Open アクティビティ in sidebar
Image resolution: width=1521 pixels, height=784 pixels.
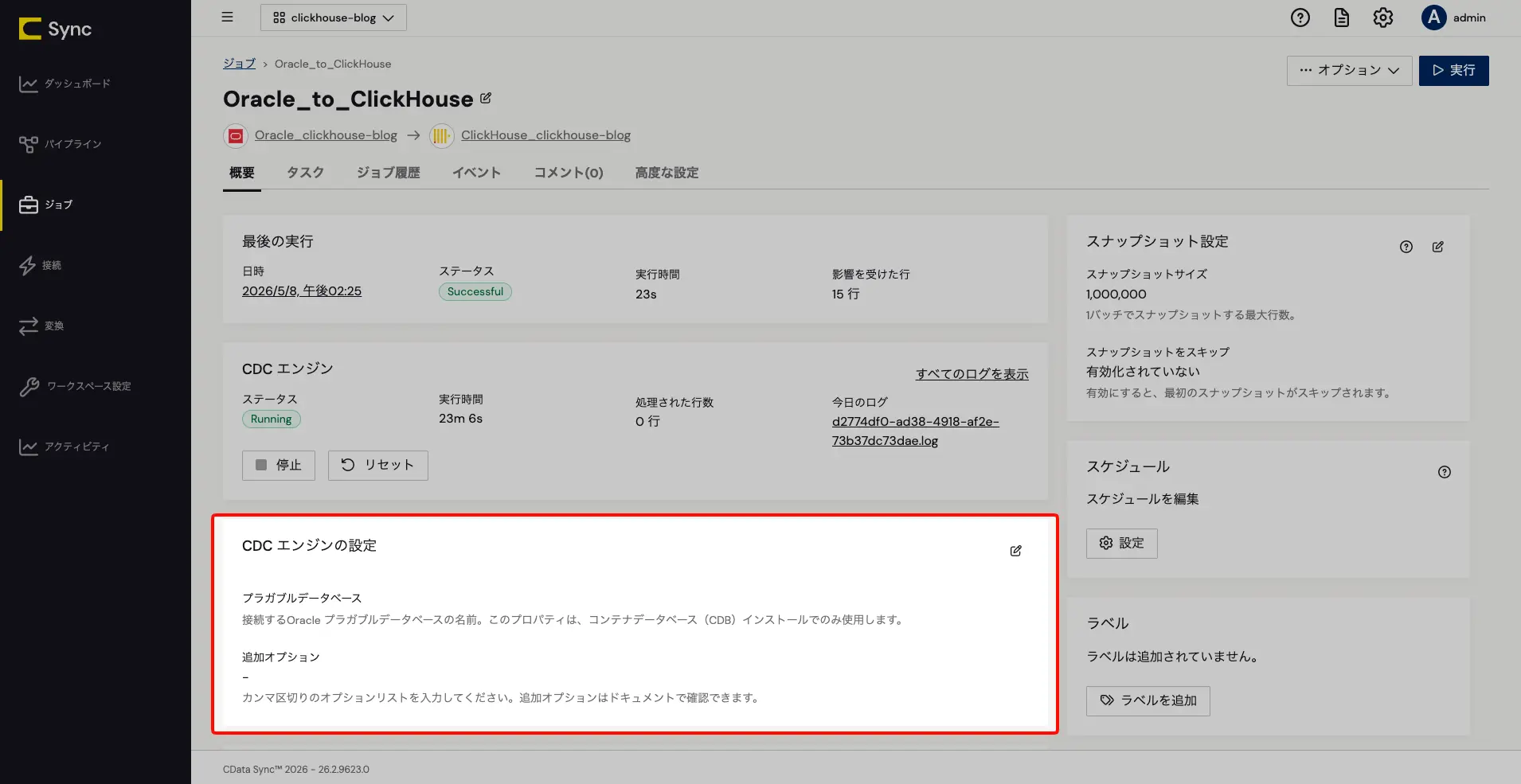[65, 447]
